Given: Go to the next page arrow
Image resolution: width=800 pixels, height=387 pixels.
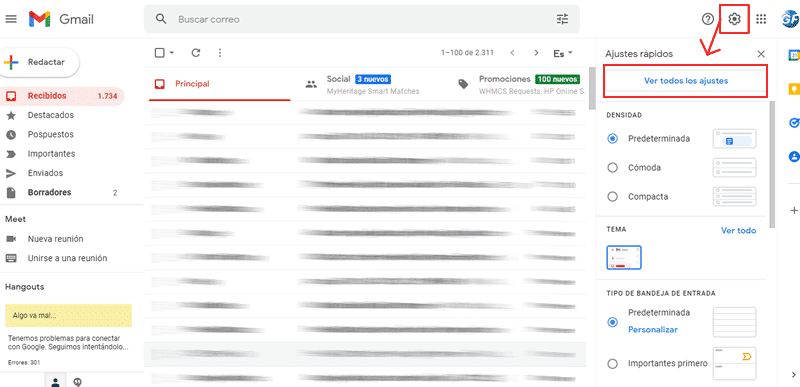Looking at the screenshot, I should point(536,53).
